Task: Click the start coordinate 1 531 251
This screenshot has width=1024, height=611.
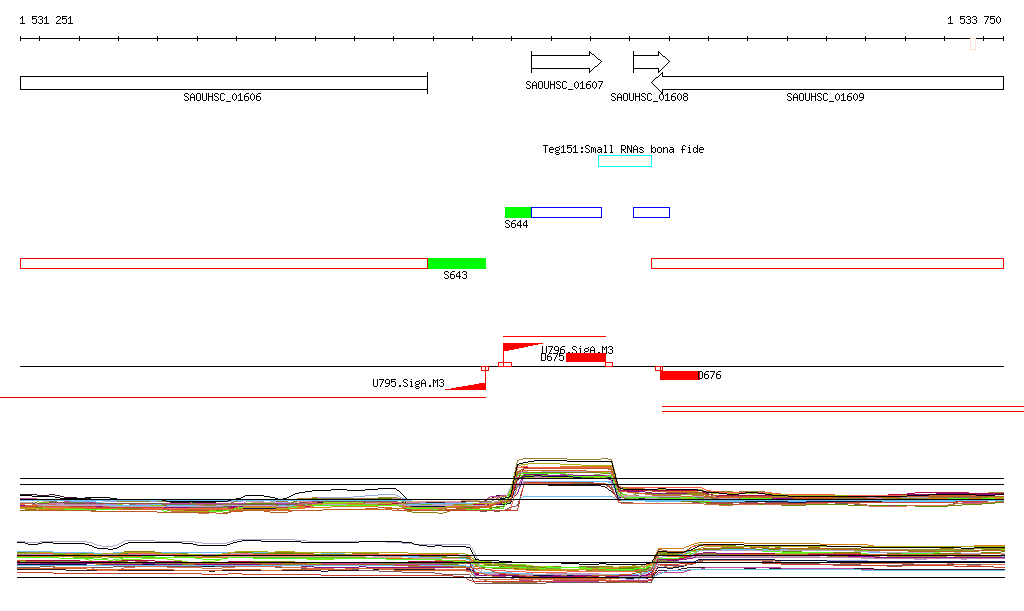Action: point(46,20)
